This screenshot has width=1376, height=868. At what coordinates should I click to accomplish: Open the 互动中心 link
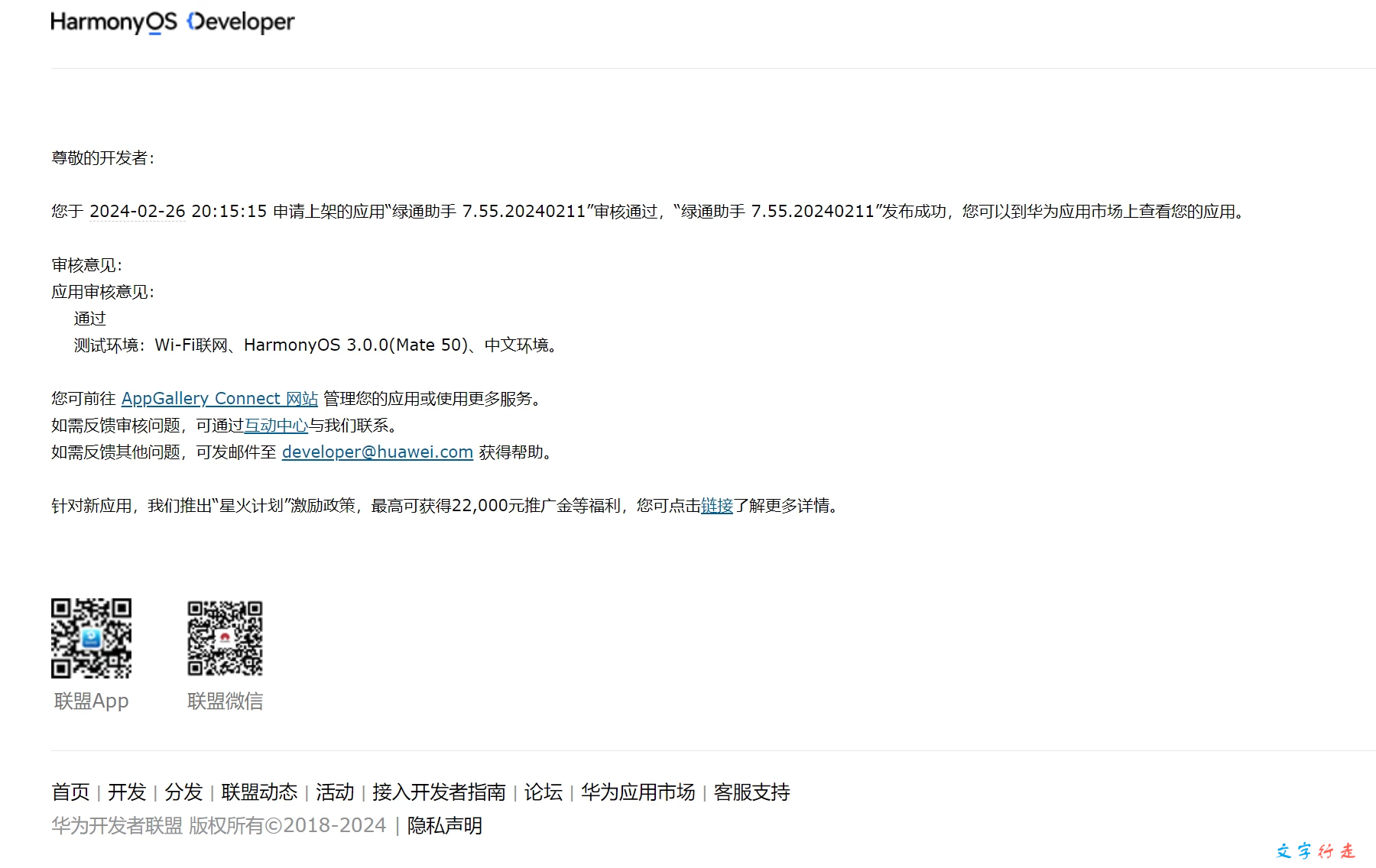click(x=276, y=425)
